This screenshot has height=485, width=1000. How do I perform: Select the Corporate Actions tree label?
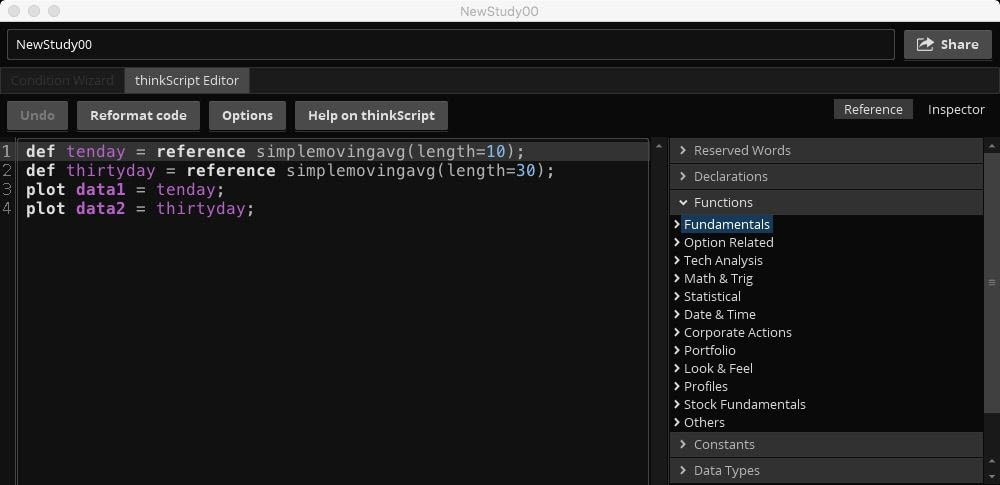738,332
